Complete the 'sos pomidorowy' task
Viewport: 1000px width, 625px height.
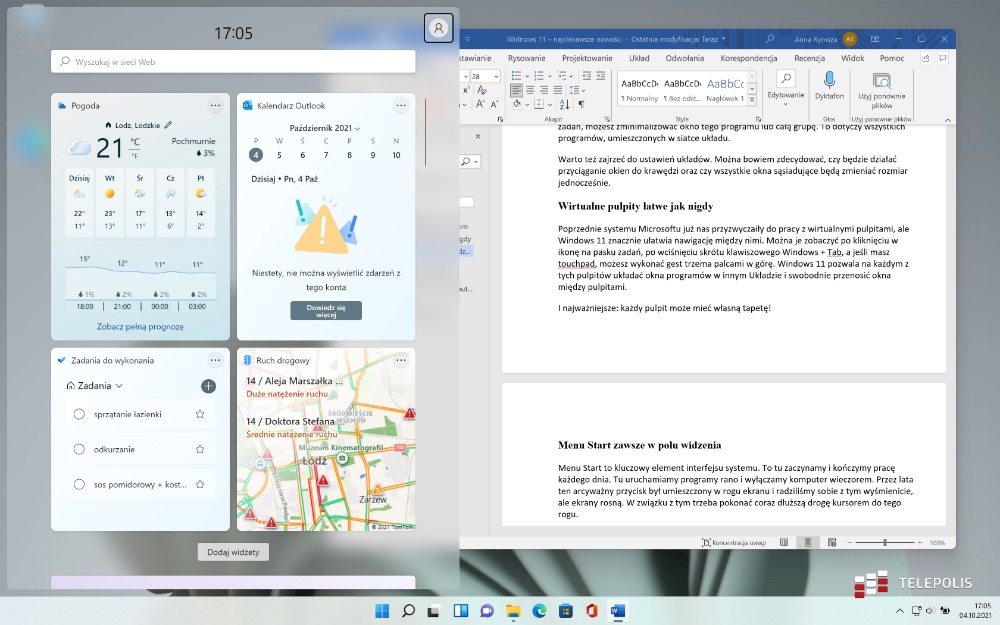coord(79,484)
